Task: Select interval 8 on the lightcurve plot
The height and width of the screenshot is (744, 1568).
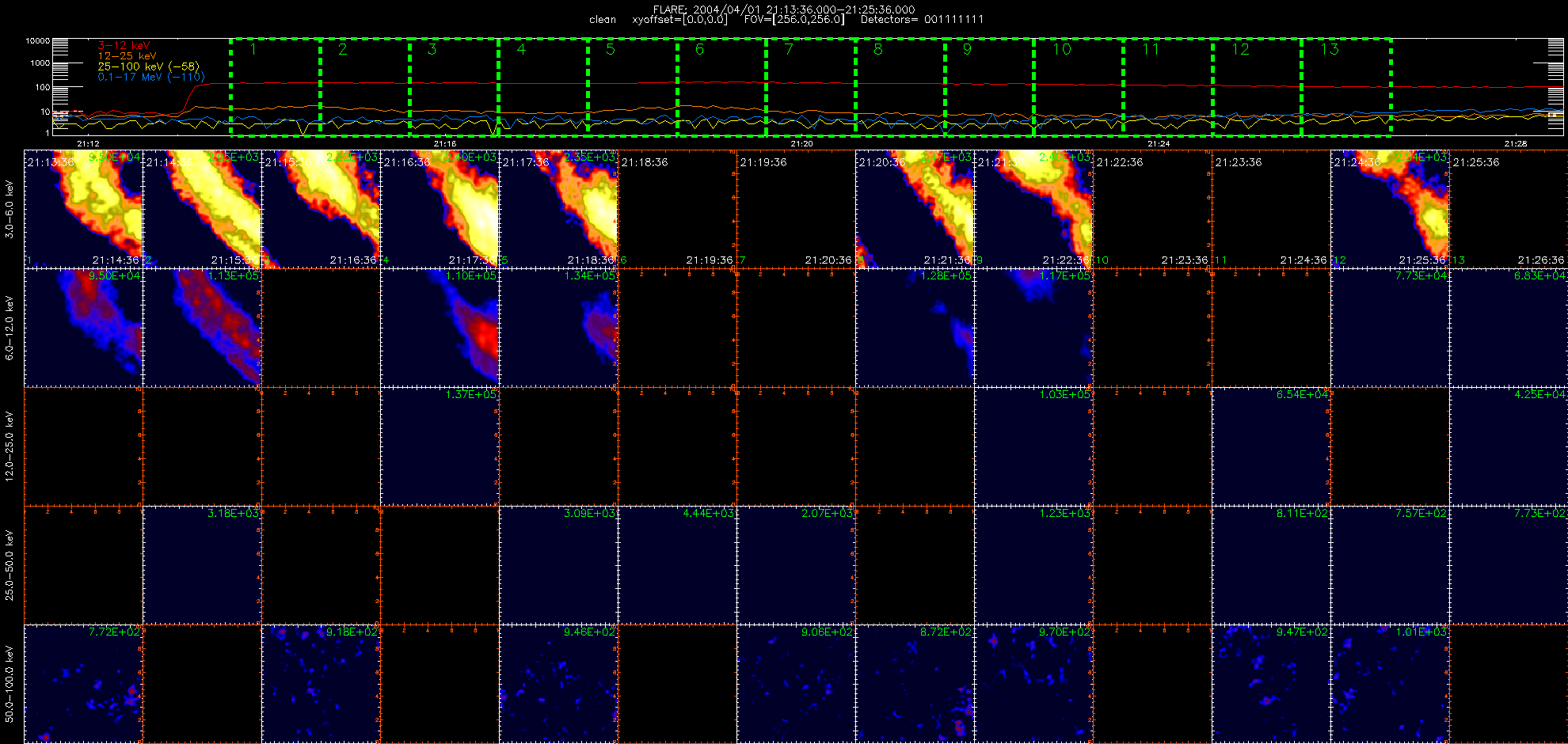Action: point(900,87)
